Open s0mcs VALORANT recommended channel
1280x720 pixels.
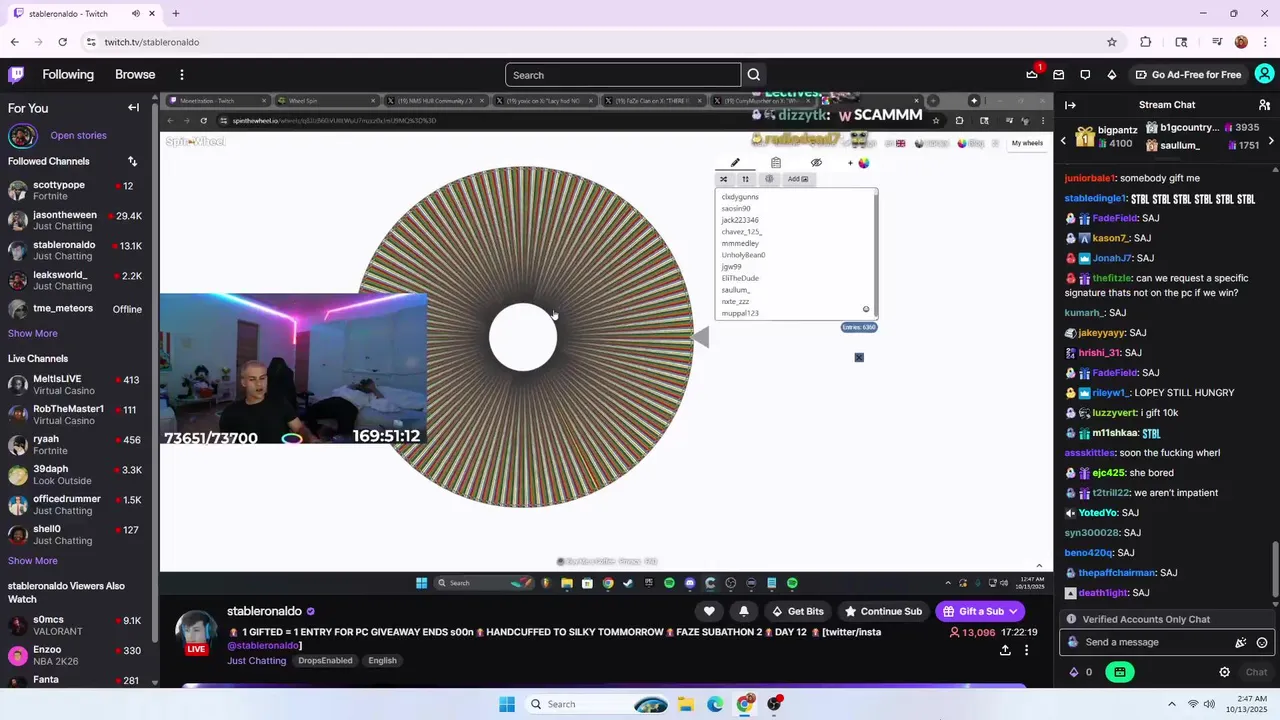pos(75,625)
